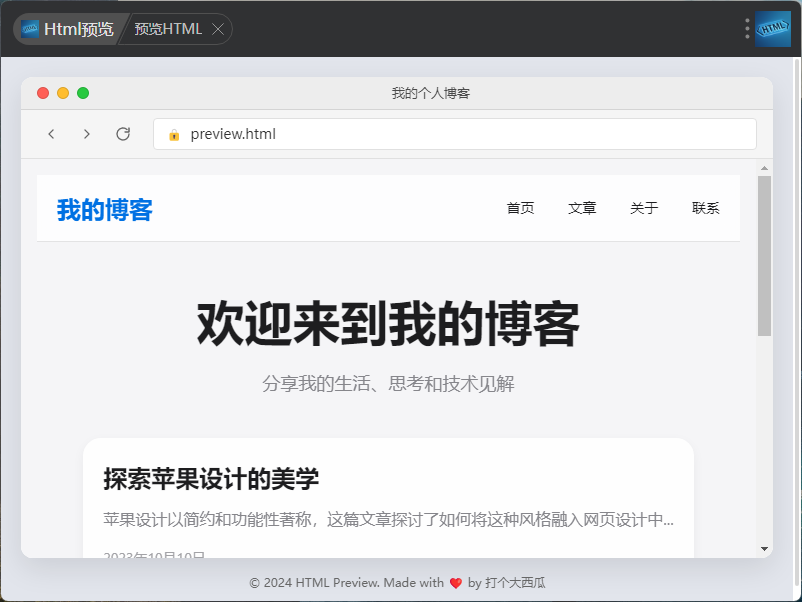
Task: Click the scroll up arrow of the preview
Action: pyautogui.click(x=764, y=168)
